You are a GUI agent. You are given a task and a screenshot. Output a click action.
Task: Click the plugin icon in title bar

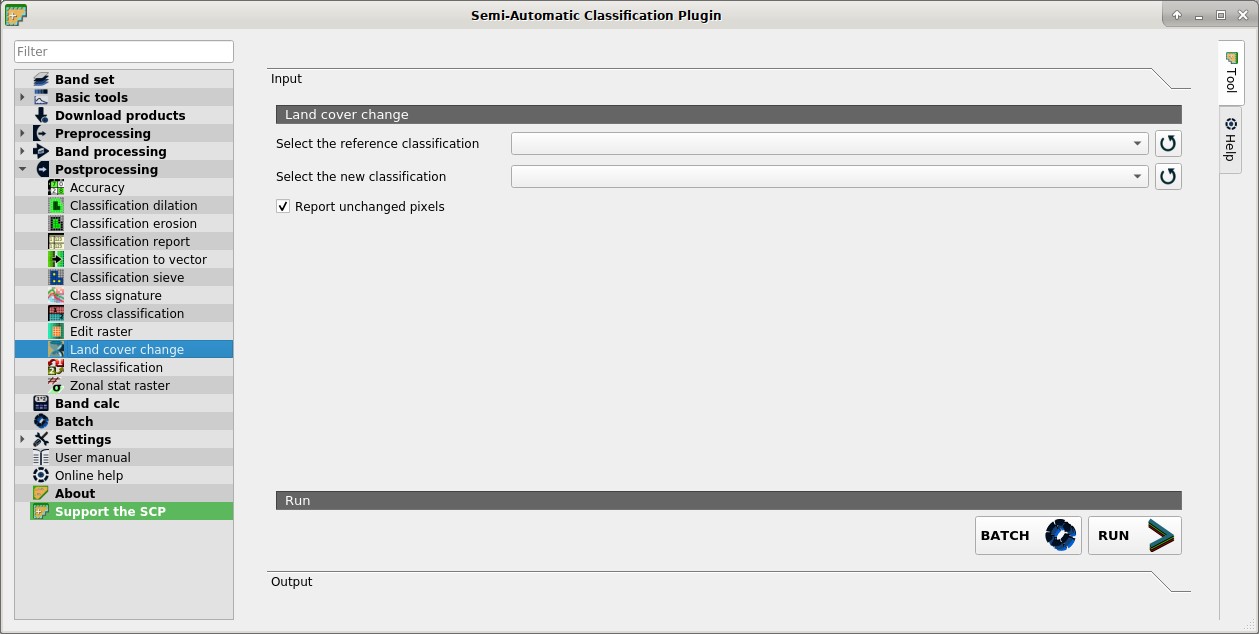click(x=15, y=14)
